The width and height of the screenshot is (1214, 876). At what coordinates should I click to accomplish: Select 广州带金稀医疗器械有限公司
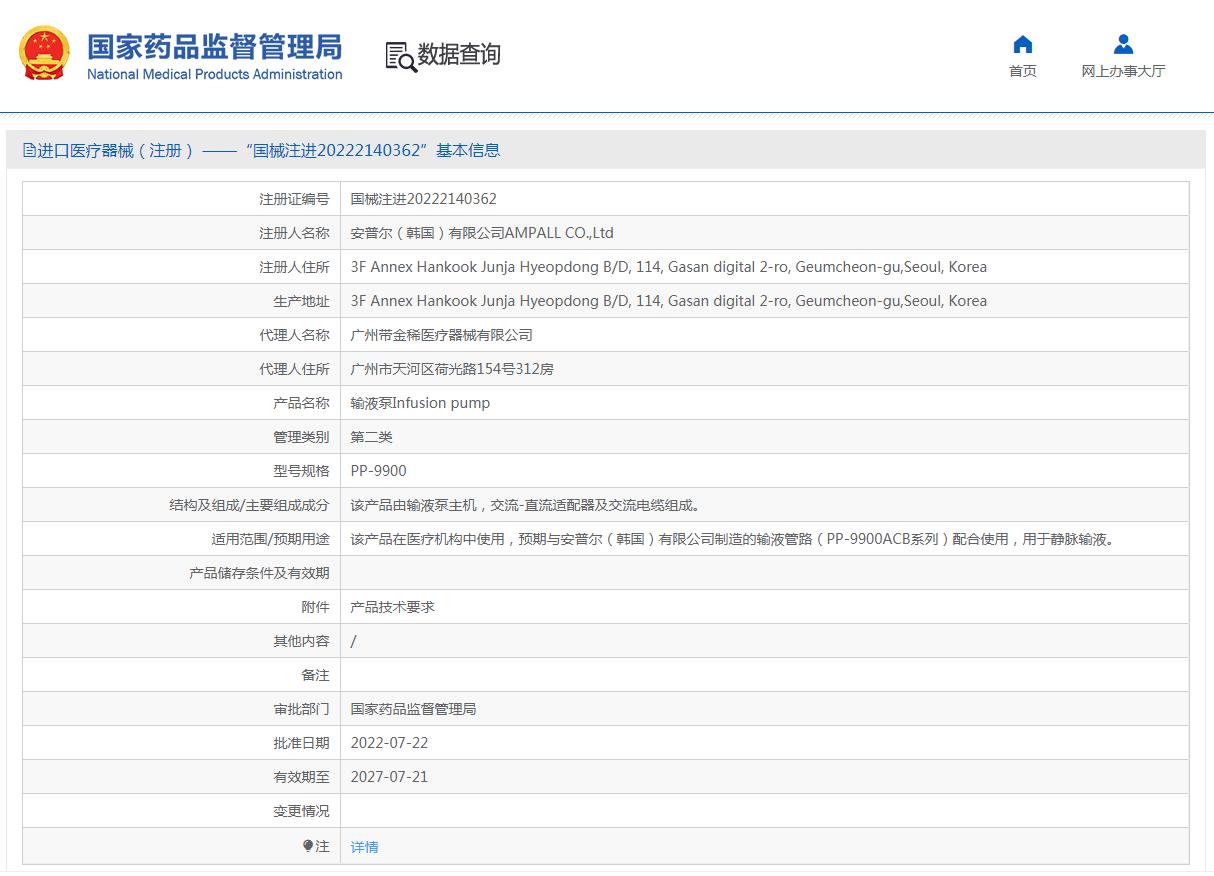[441, 335]
